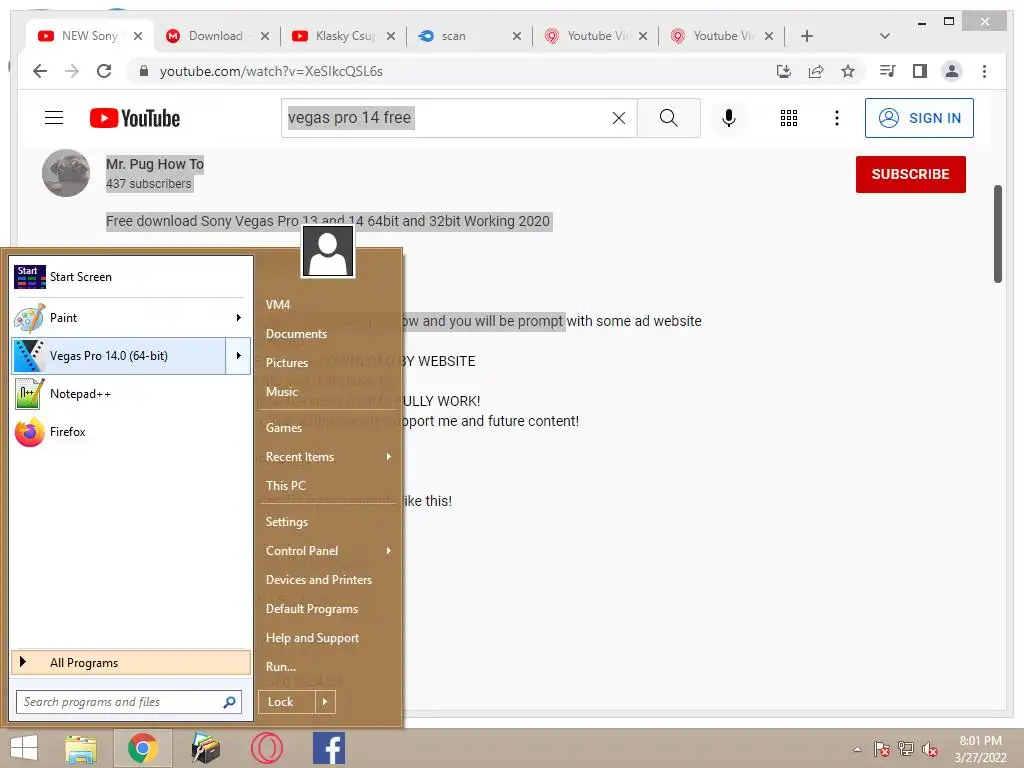The image size is (1024, 768).
Task: Open Default Programs
Action: pyautogui.click(x=312, y=609)
